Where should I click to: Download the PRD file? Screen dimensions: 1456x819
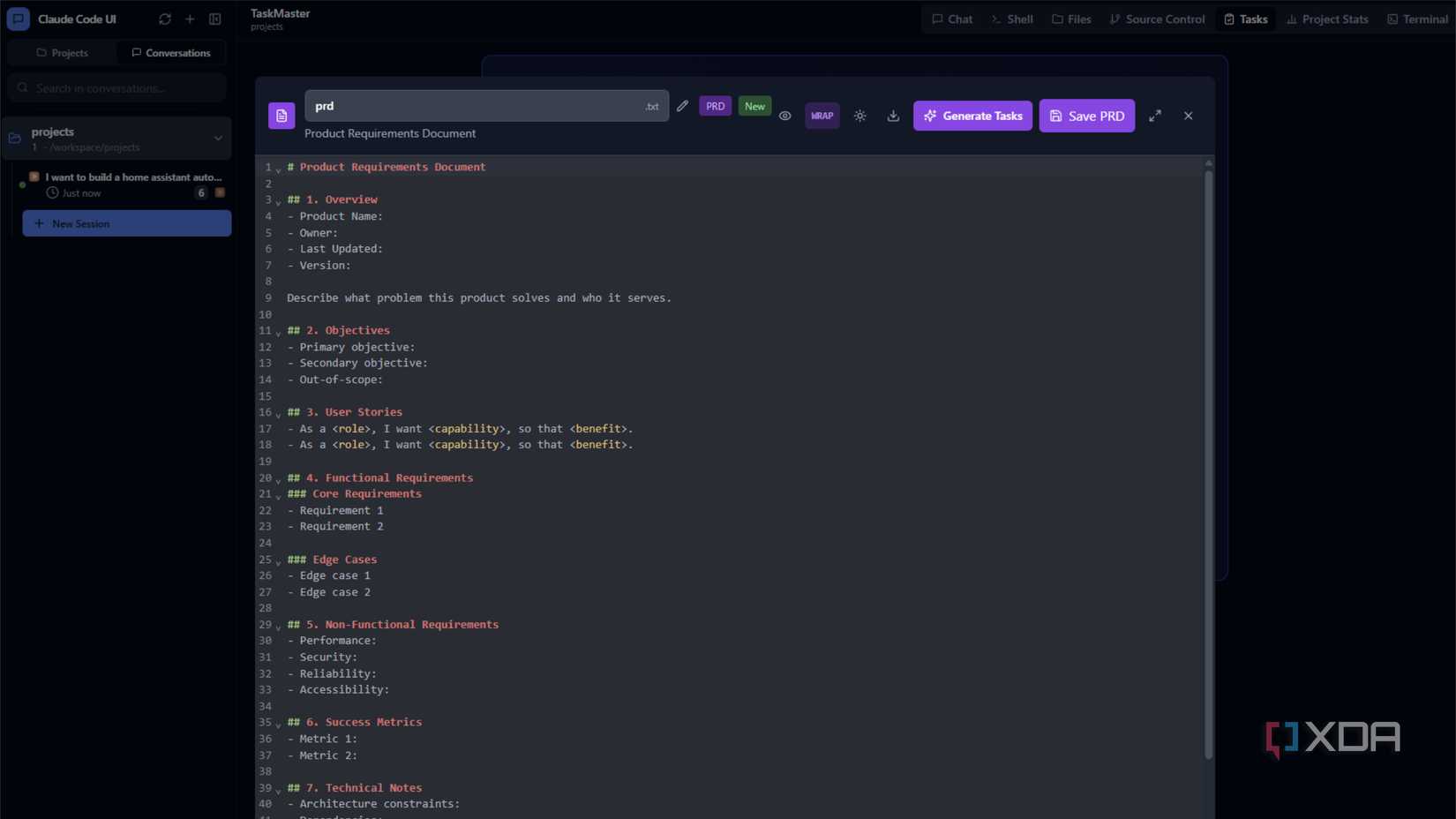pyautogui.click(x=893, y=116)
